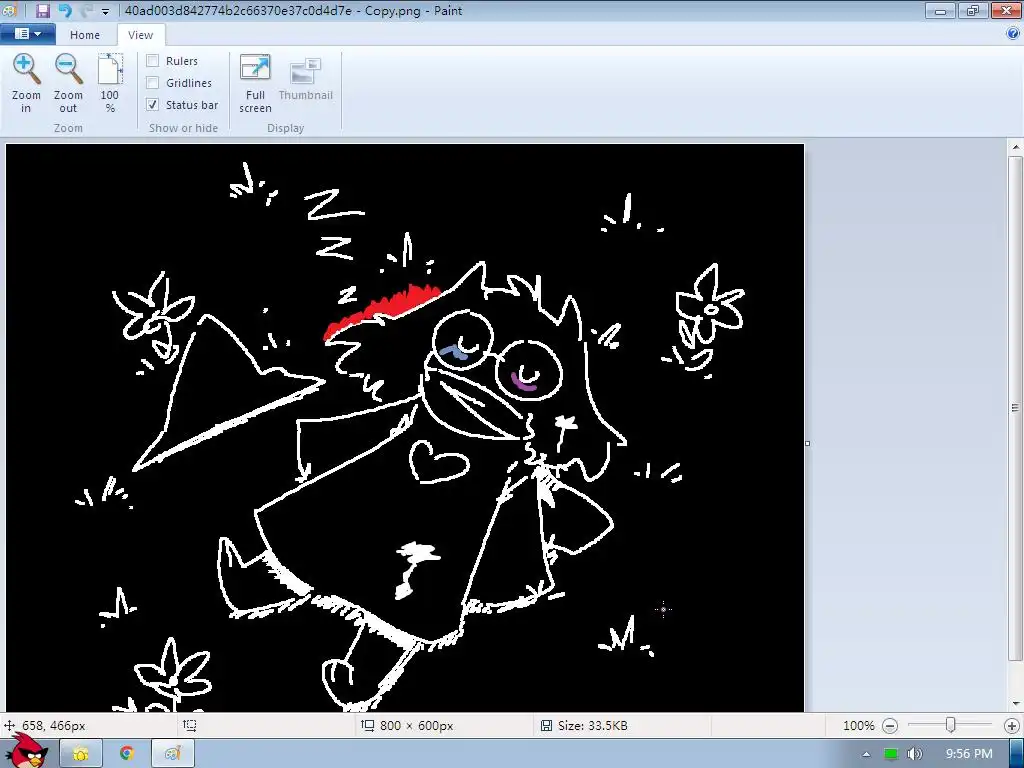Viewport: 1024px width, 768px height.
Task: Click the vertical scrollbar up arrow
Action: (1016, 148)
